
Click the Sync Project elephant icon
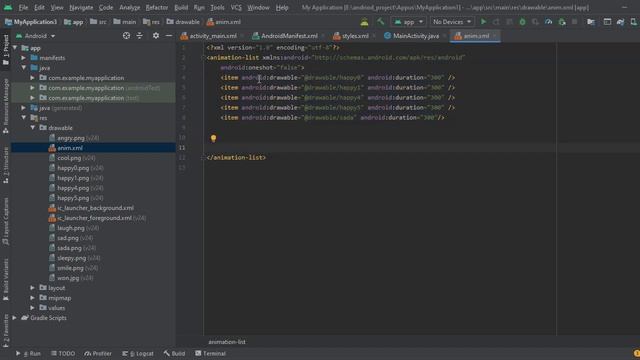click(x=620, y=22)
